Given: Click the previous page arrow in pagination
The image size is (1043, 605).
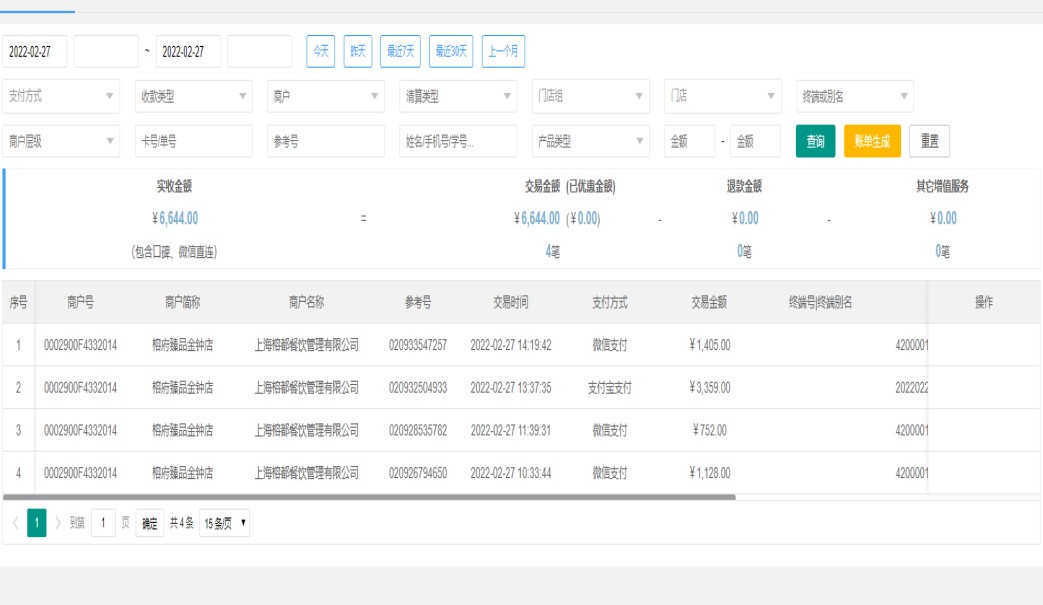Looking at the screenshot, I should pos(15,523).
